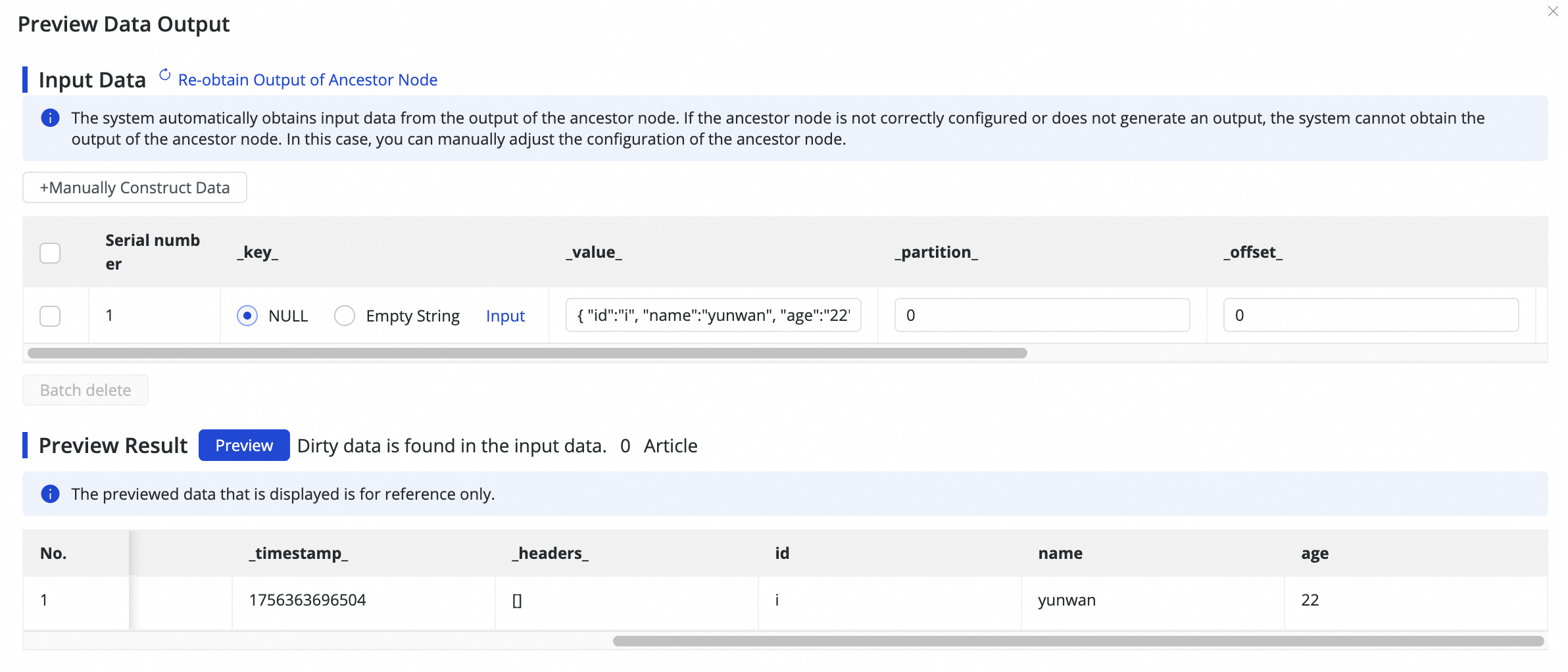Click the Input link in the _key_ column

tap(505, 316)
